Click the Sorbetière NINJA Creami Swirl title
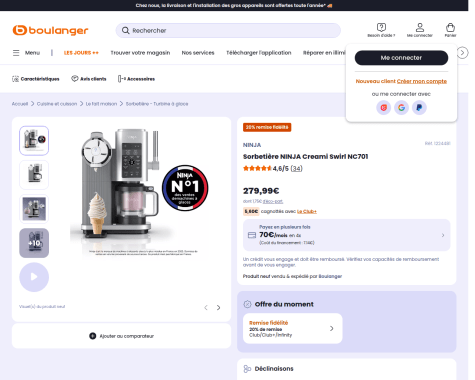The width and height of the screenshot is (475, 380). click(x=306, y=156)
